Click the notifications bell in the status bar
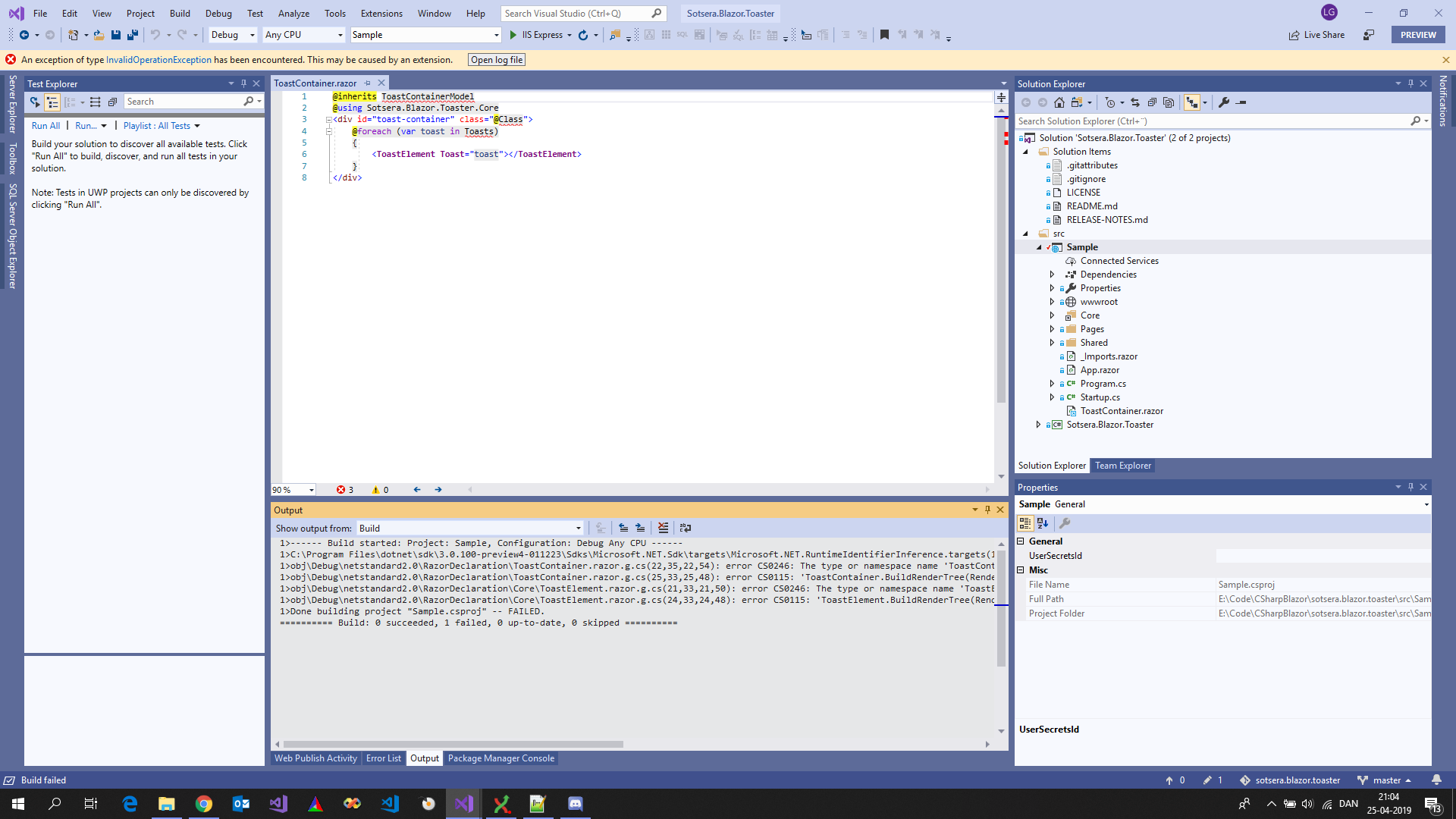The height and width of the screenshot is (819, 1456). 1436,780
